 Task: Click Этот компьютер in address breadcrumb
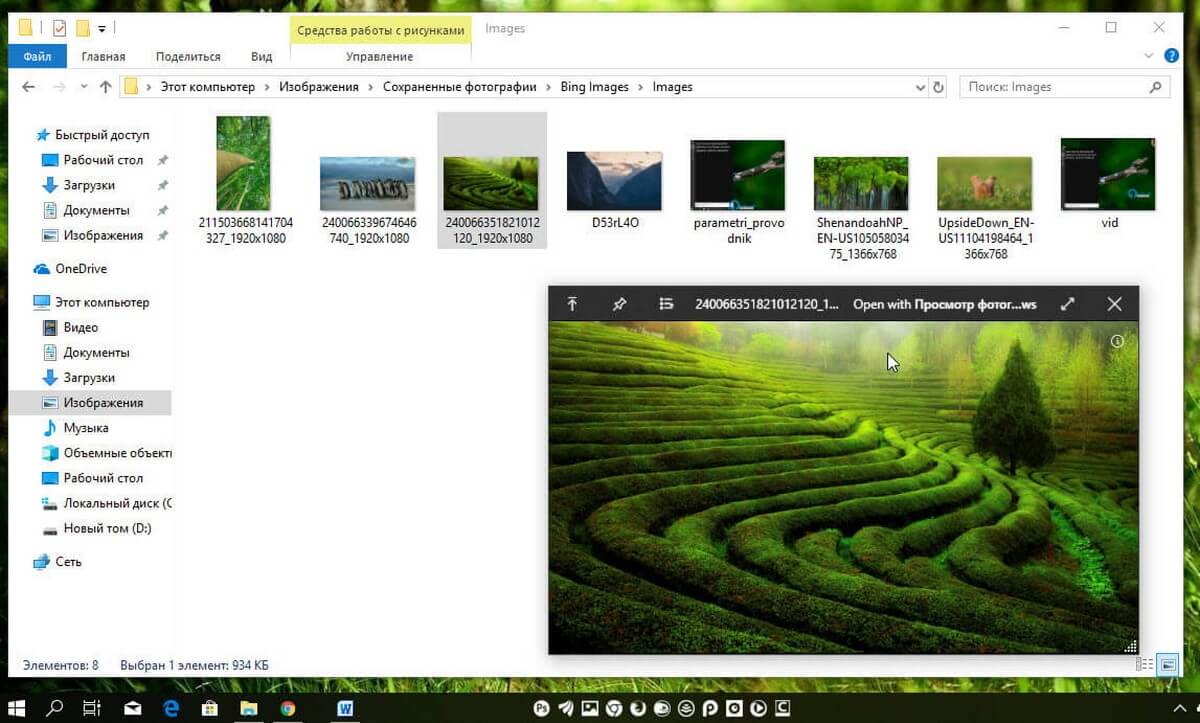tap(207, 87)
